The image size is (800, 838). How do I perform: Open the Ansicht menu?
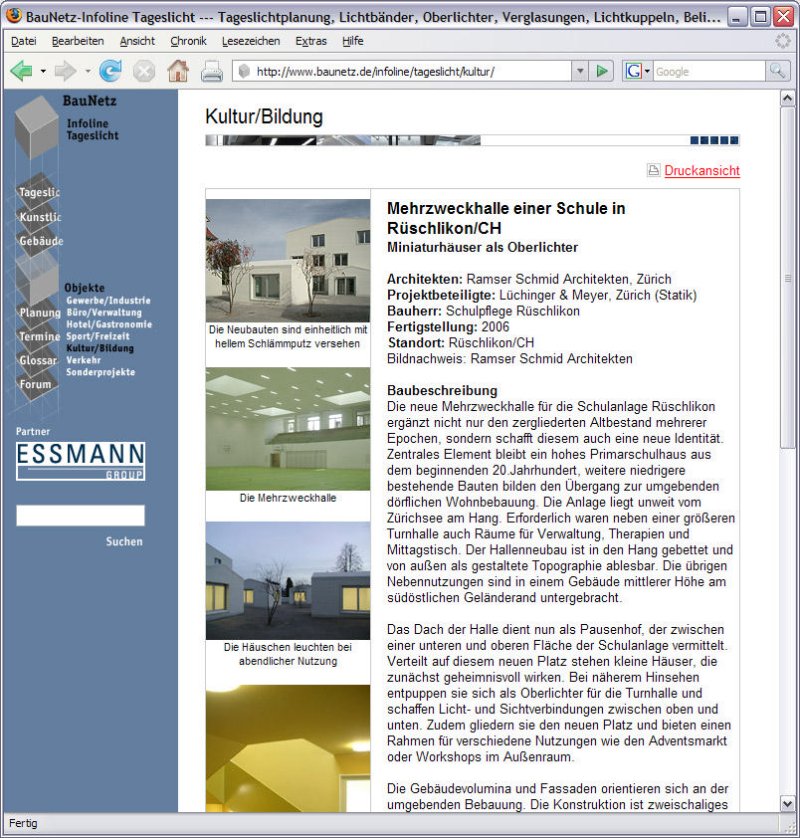137,41
